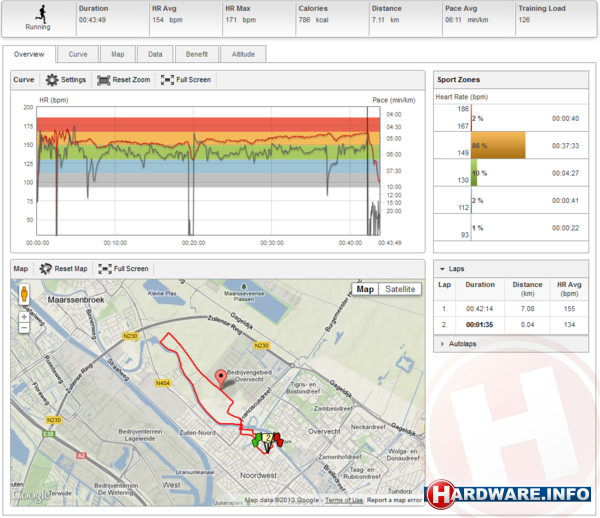Zoom in the map with plus
Image resolution: width=600 pixels, height=518 pixels.
(x=24, y=316)
